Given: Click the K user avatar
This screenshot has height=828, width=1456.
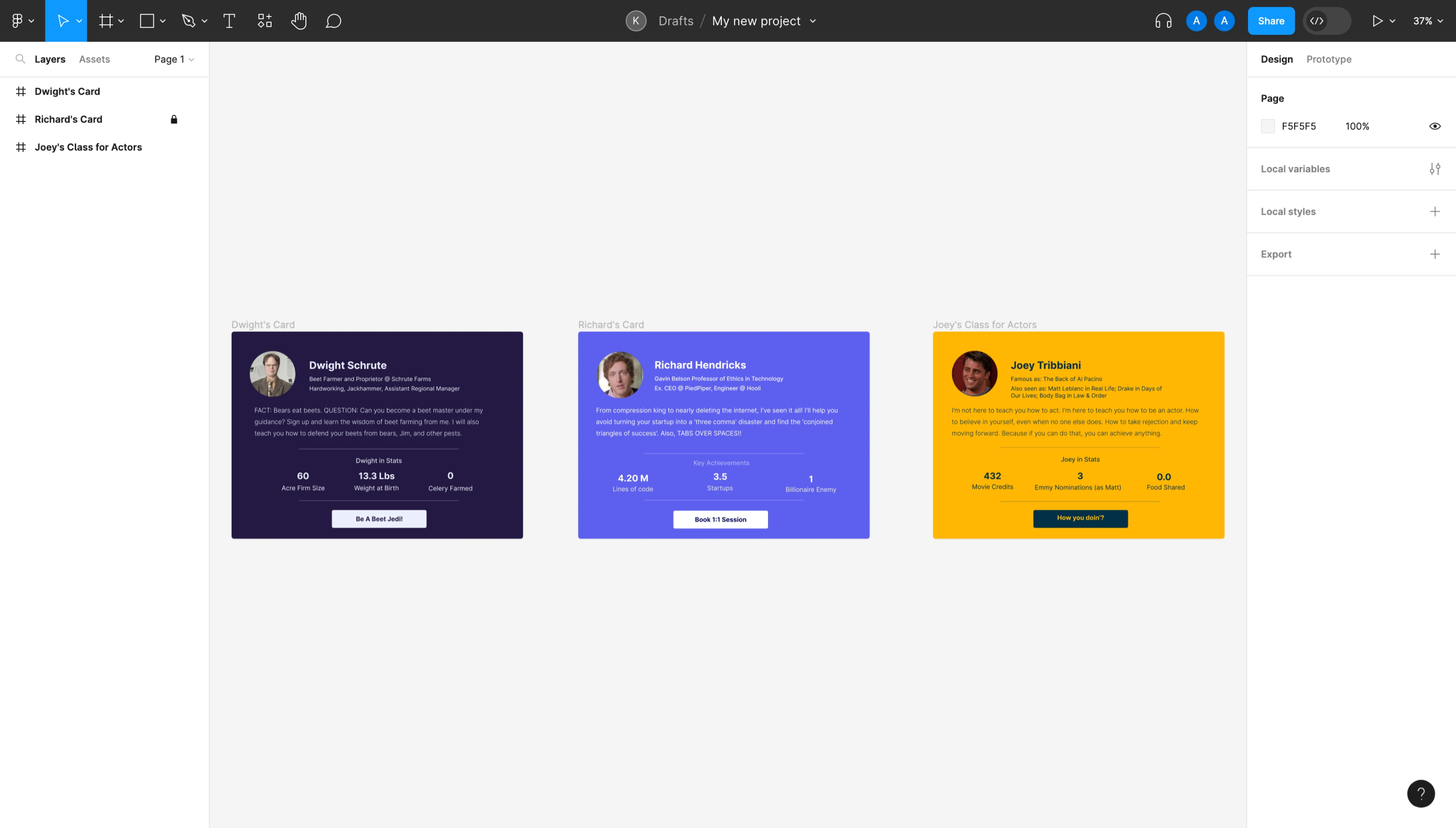Looking at the screenshot, I should 636,21.
